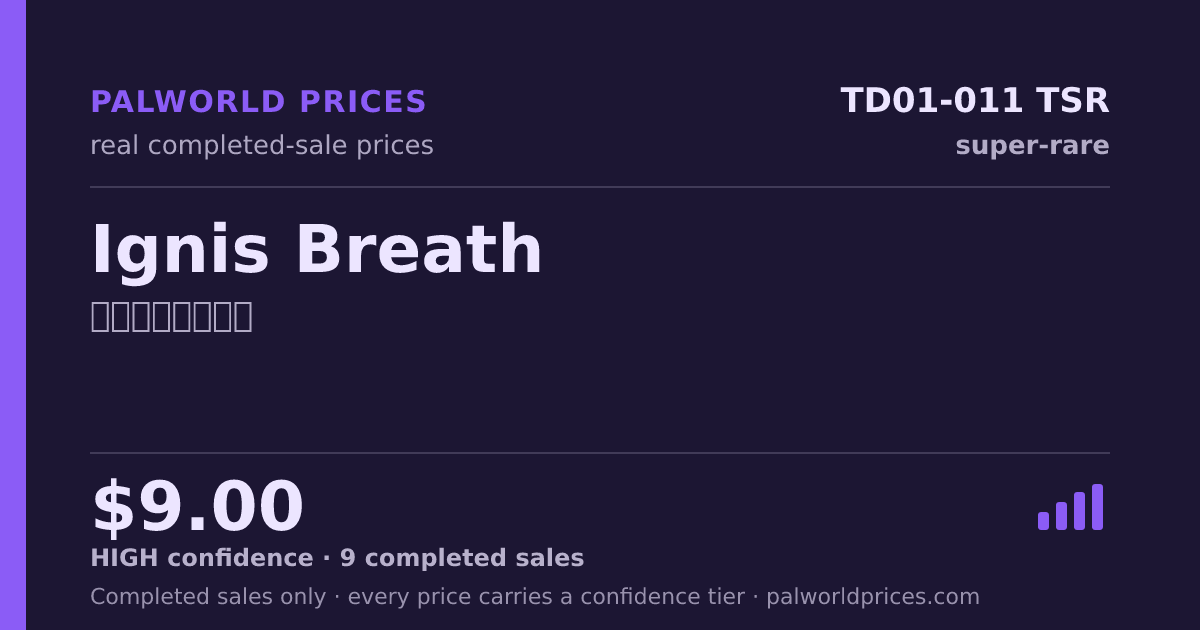This screenshot has width=1200, height=630.
Task: Click the purple accent stripe at left edge
Action: point(13,315)
